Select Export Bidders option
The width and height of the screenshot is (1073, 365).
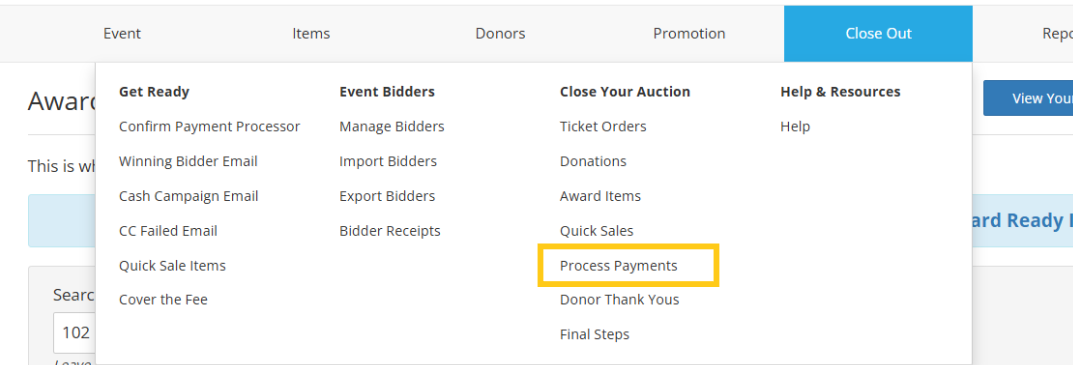click(x=387, y=197)
